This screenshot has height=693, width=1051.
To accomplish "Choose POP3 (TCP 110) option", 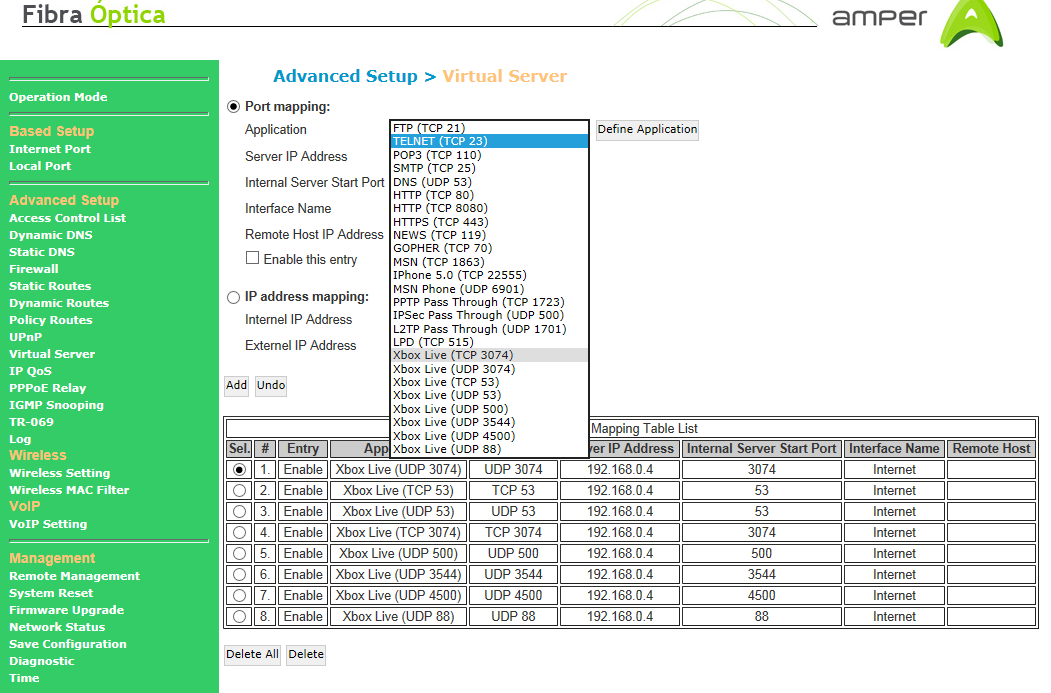I will click(489, 155).
